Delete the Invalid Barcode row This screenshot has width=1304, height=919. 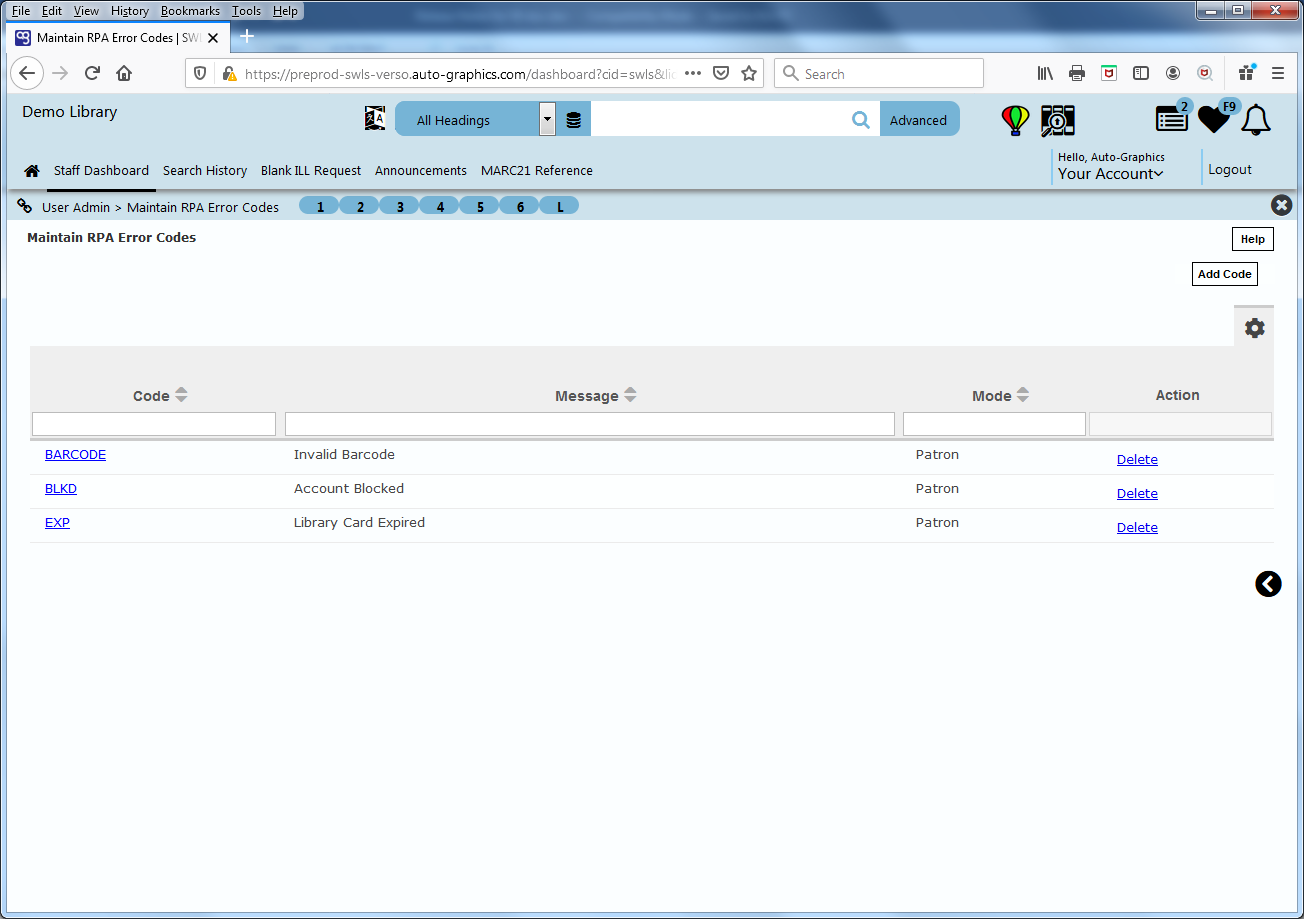pos(1137,460)
